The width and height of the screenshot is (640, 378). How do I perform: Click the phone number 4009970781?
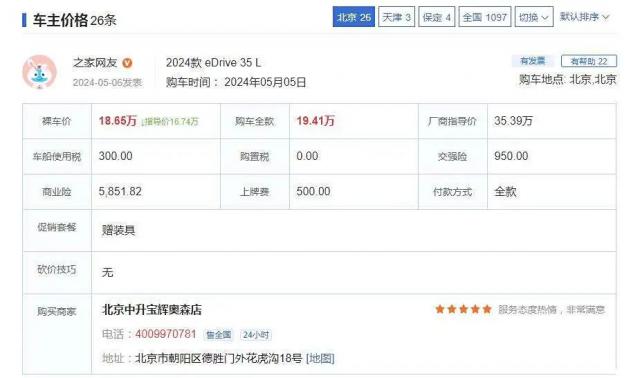pyautogui.click(x=166, y=334)
